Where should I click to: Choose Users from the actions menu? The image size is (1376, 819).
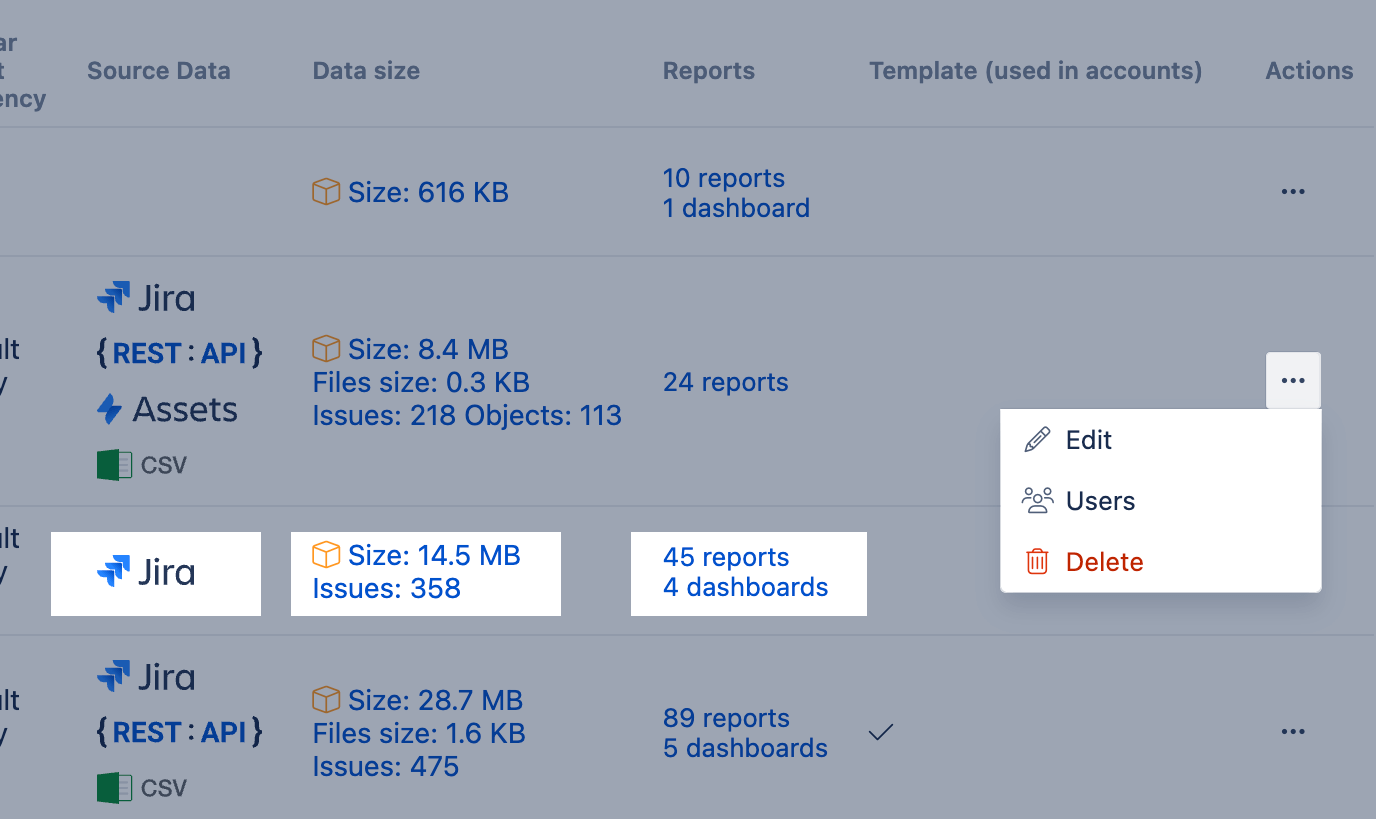tap(1100, 501)
